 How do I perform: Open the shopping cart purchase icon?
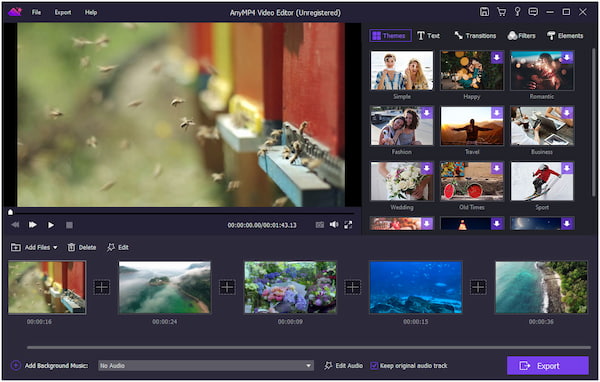tap(501, 12)
